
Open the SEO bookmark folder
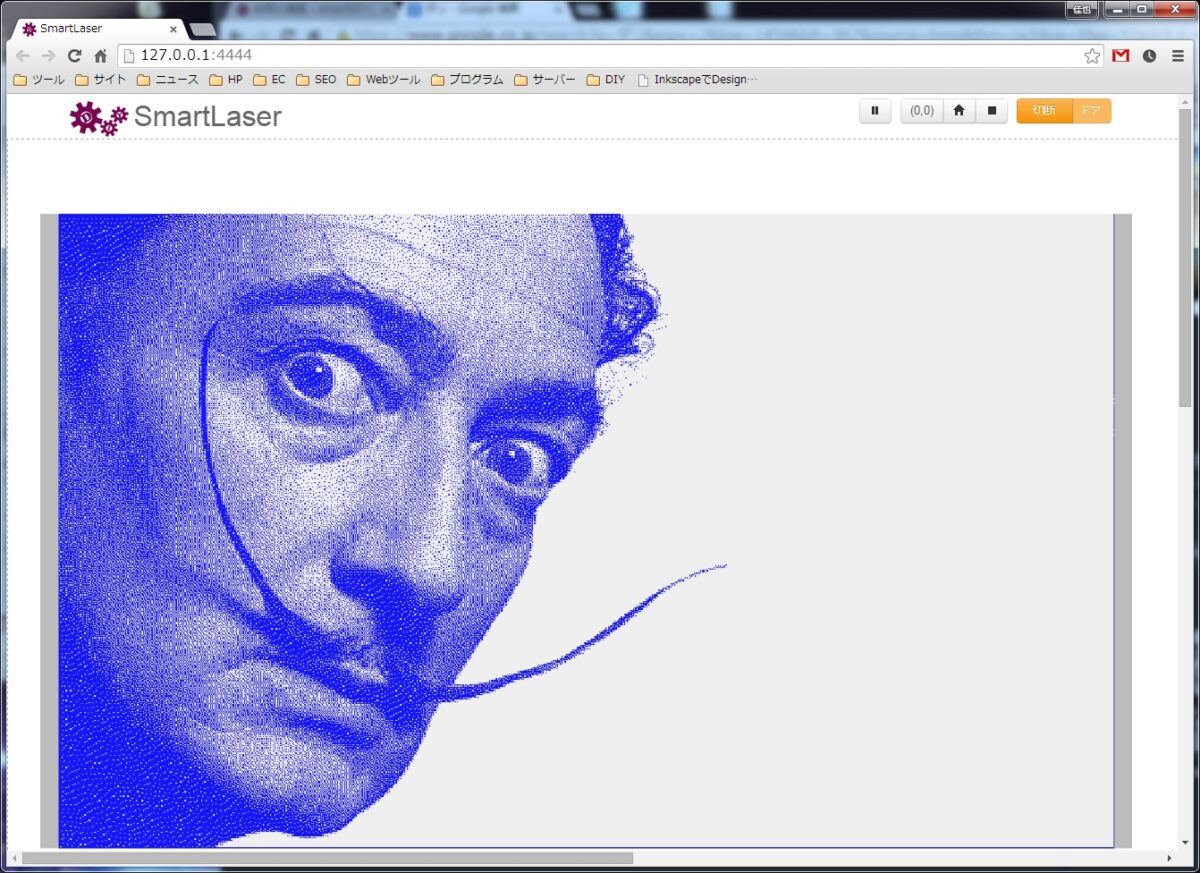tap(317, 80)
